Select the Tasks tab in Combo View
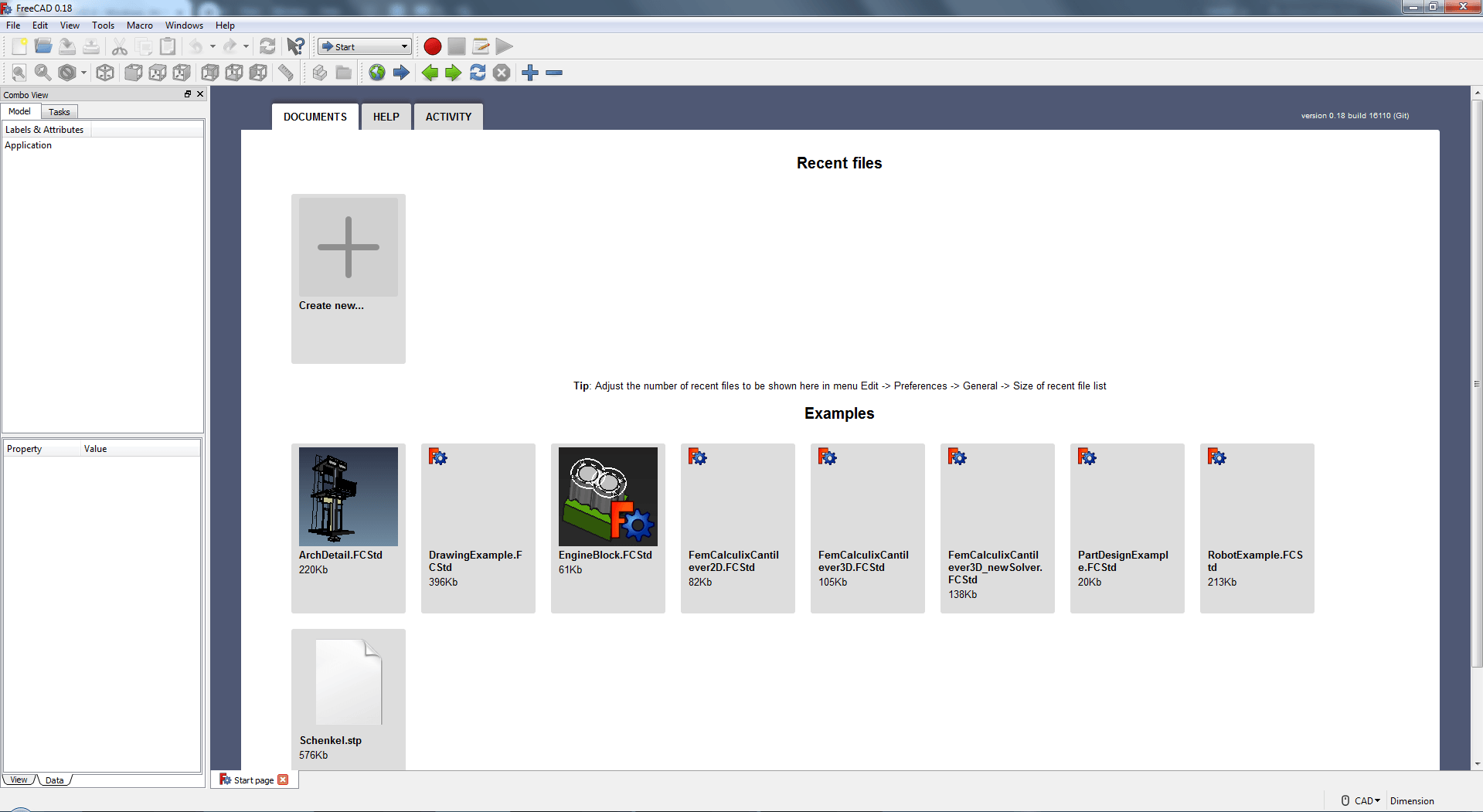Screen dimensions: 1483x812 [59, 112]
